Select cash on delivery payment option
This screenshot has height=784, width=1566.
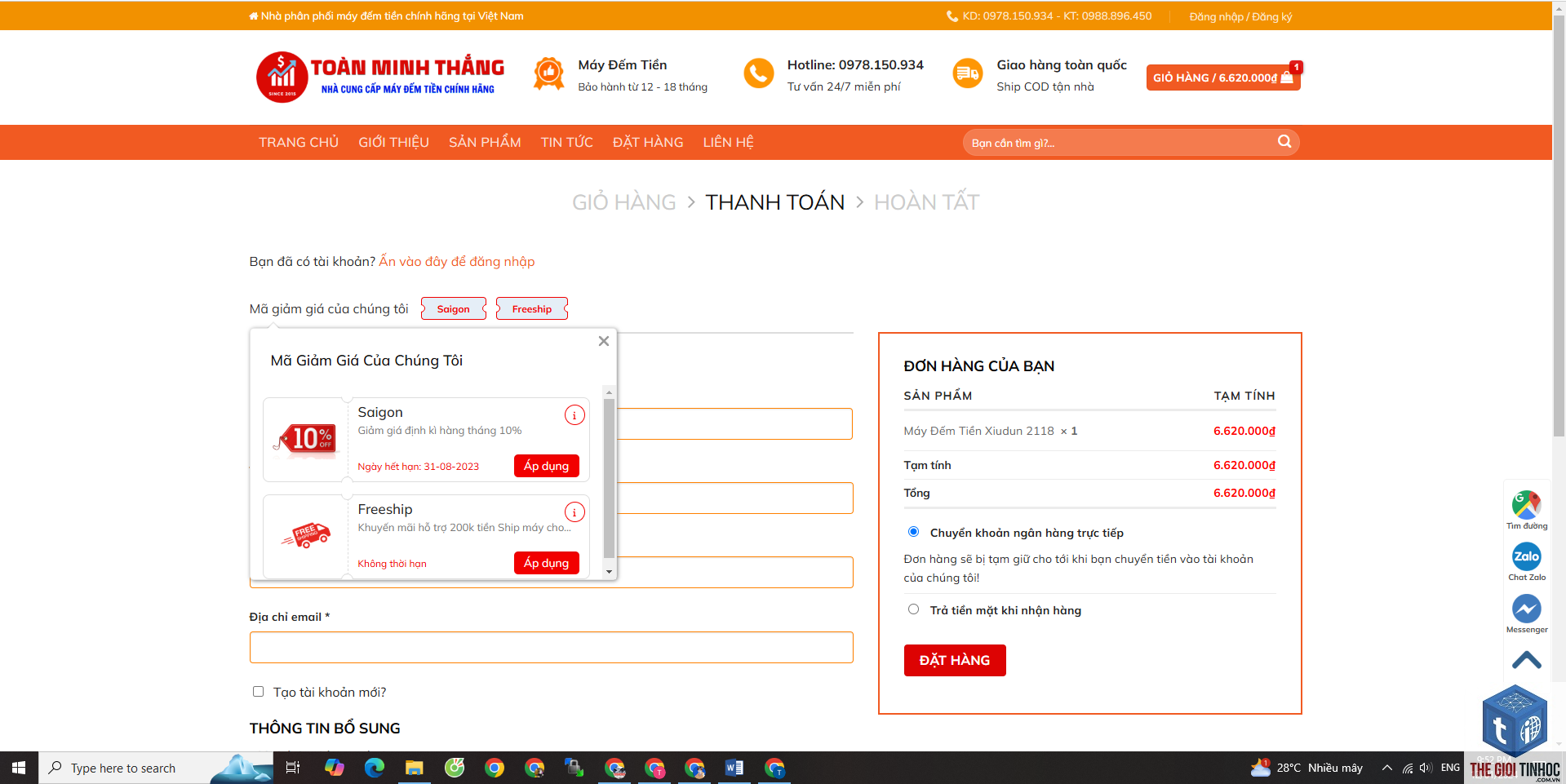(913, 609)
